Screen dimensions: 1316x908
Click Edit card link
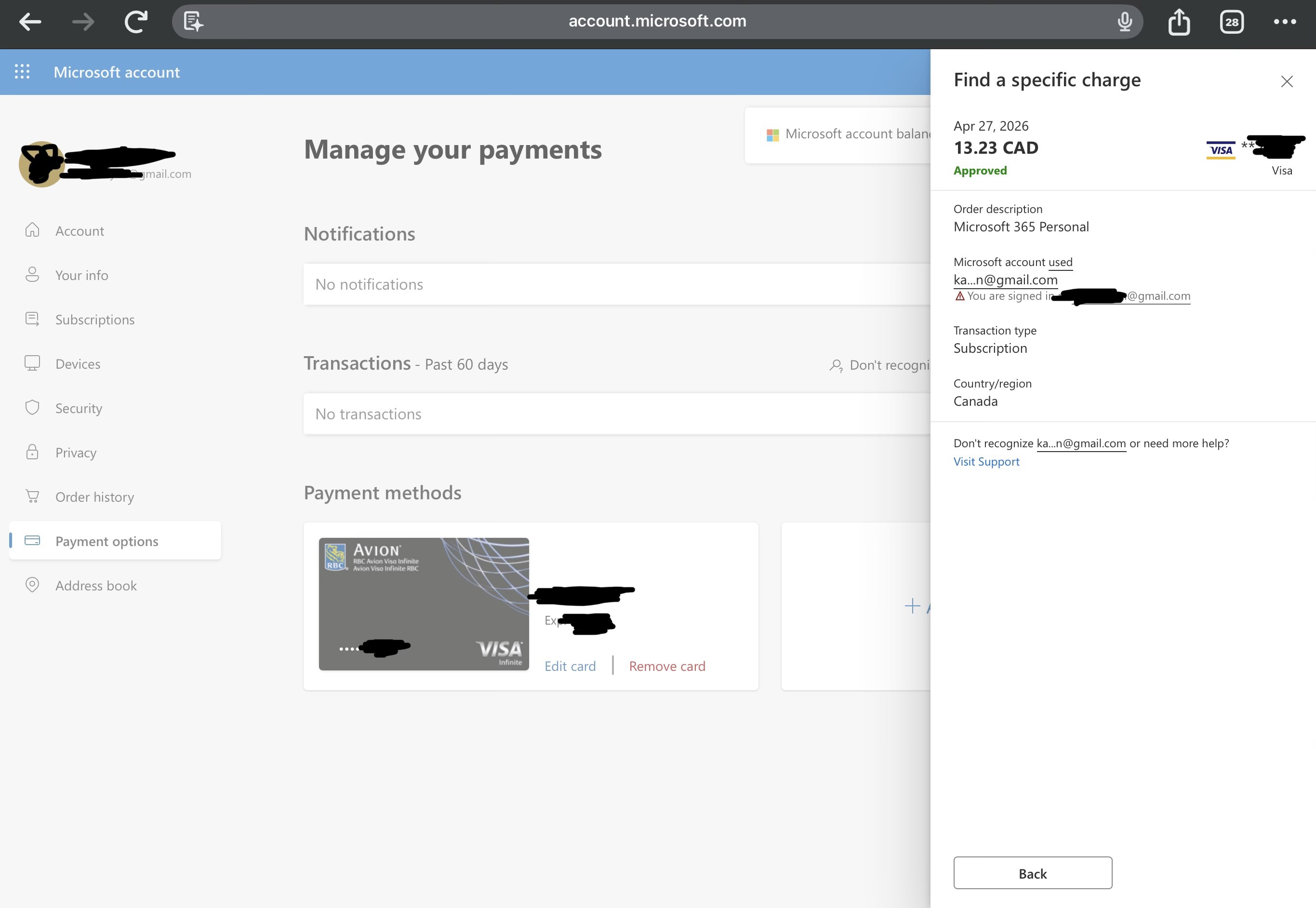click(571, 666)
